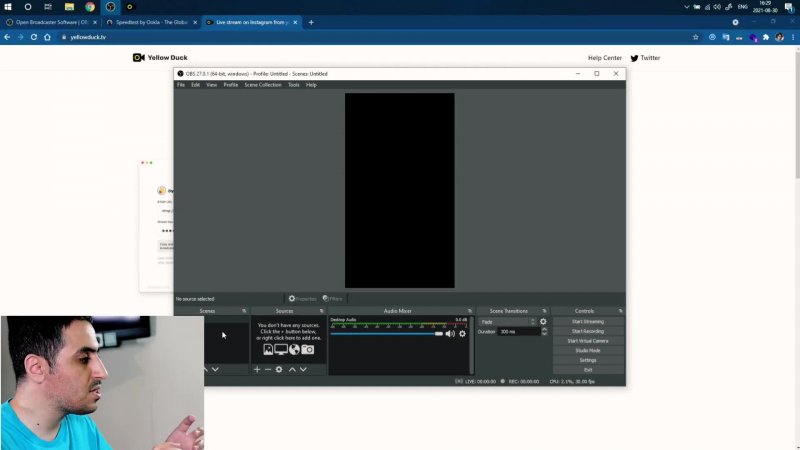The height and width of the screenshot is (450, 800).
Task: Add a new source with plus button
Action: (256, 370)
